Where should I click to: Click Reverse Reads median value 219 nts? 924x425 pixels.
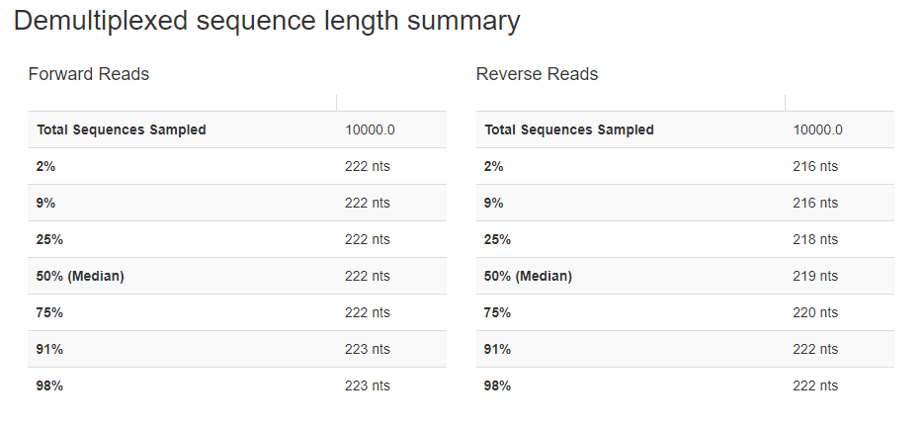815,276
